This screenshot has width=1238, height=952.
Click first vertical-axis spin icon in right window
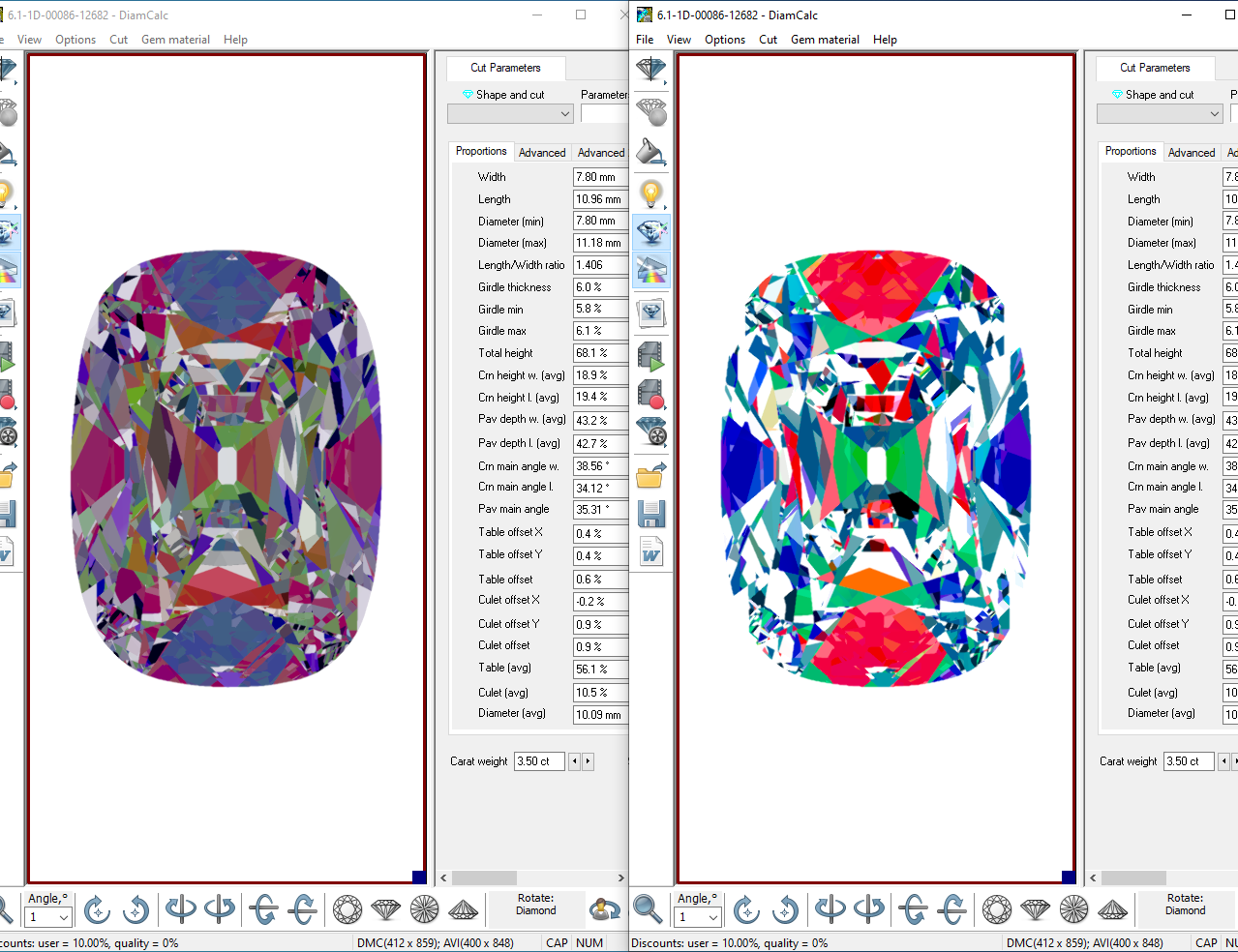pos(830,909)
